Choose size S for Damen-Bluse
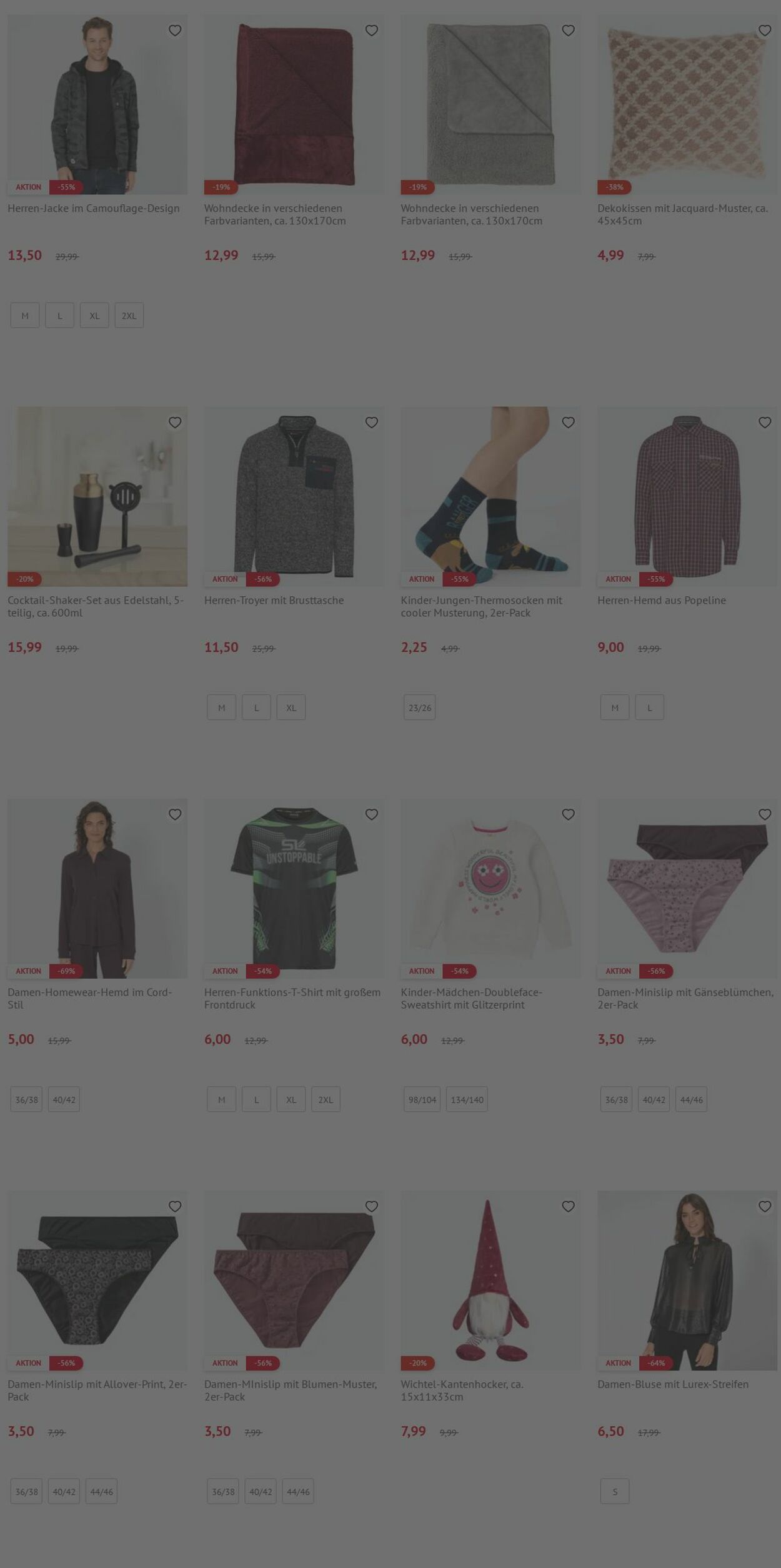 615,1491
